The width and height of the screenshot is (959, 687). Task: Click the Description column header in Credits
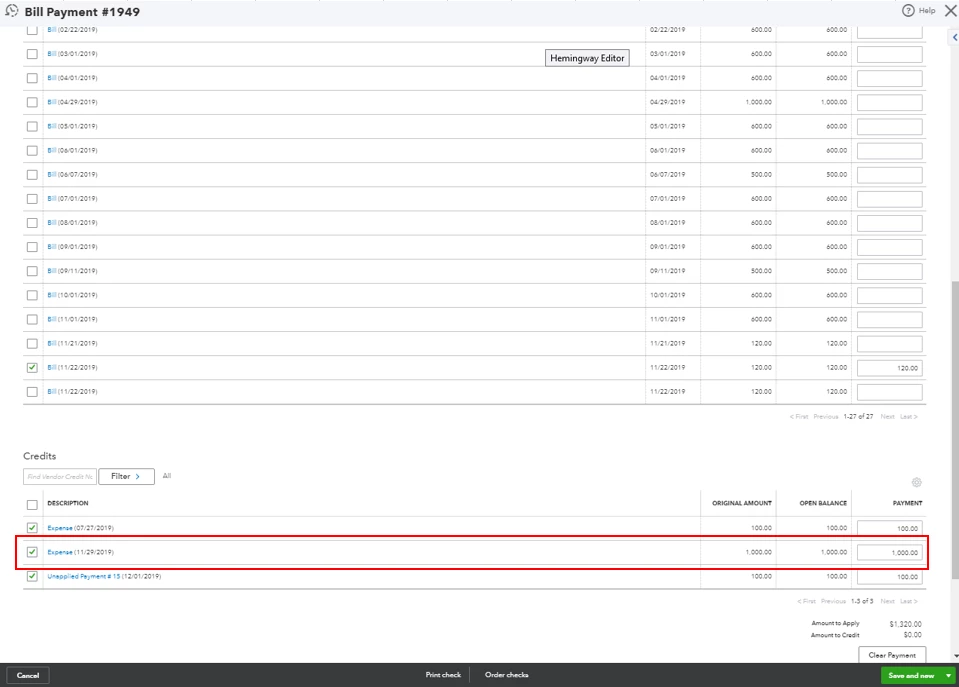tap(68, 503)
